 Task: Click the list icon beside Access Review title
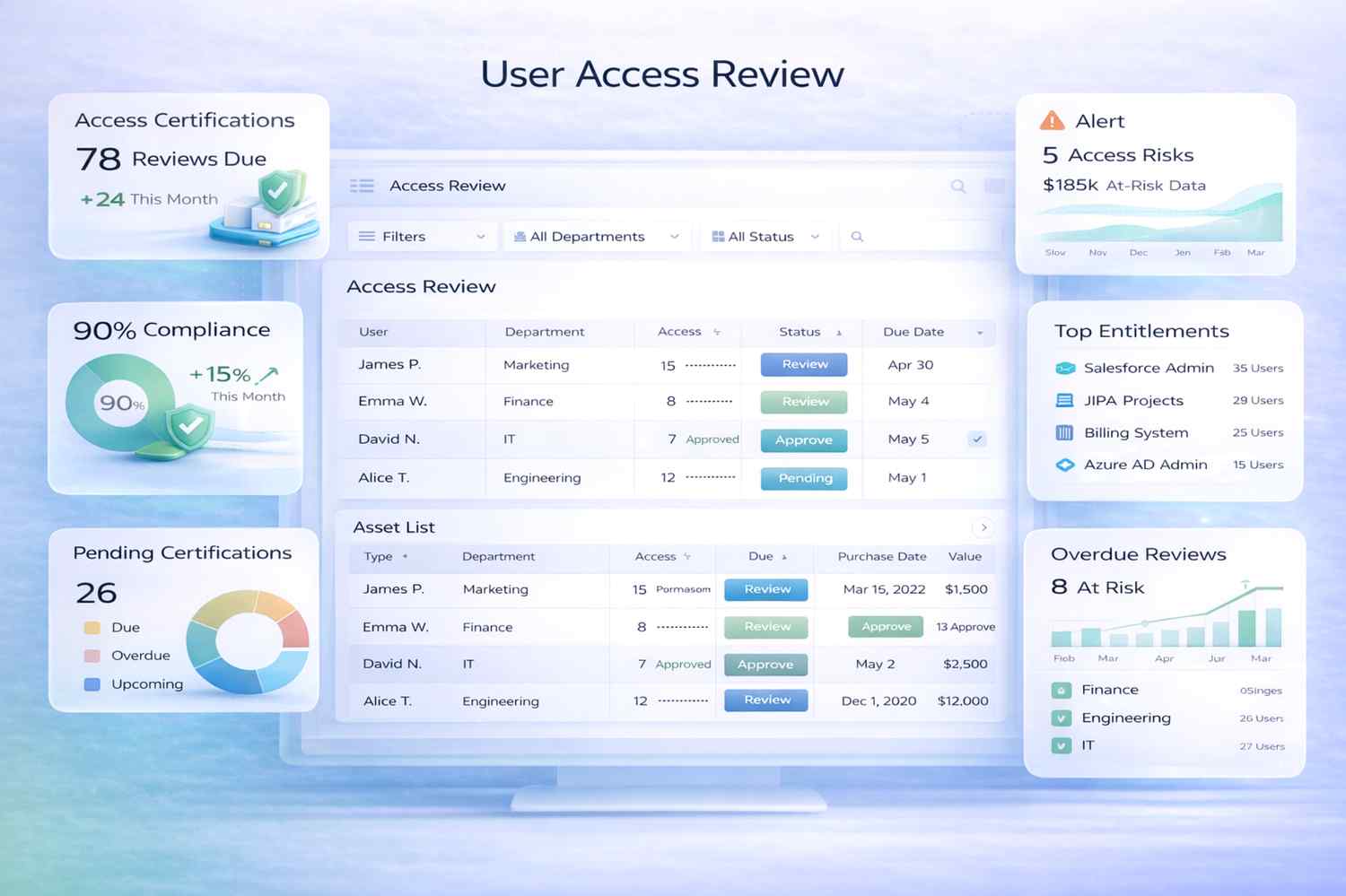click(362, 186)
